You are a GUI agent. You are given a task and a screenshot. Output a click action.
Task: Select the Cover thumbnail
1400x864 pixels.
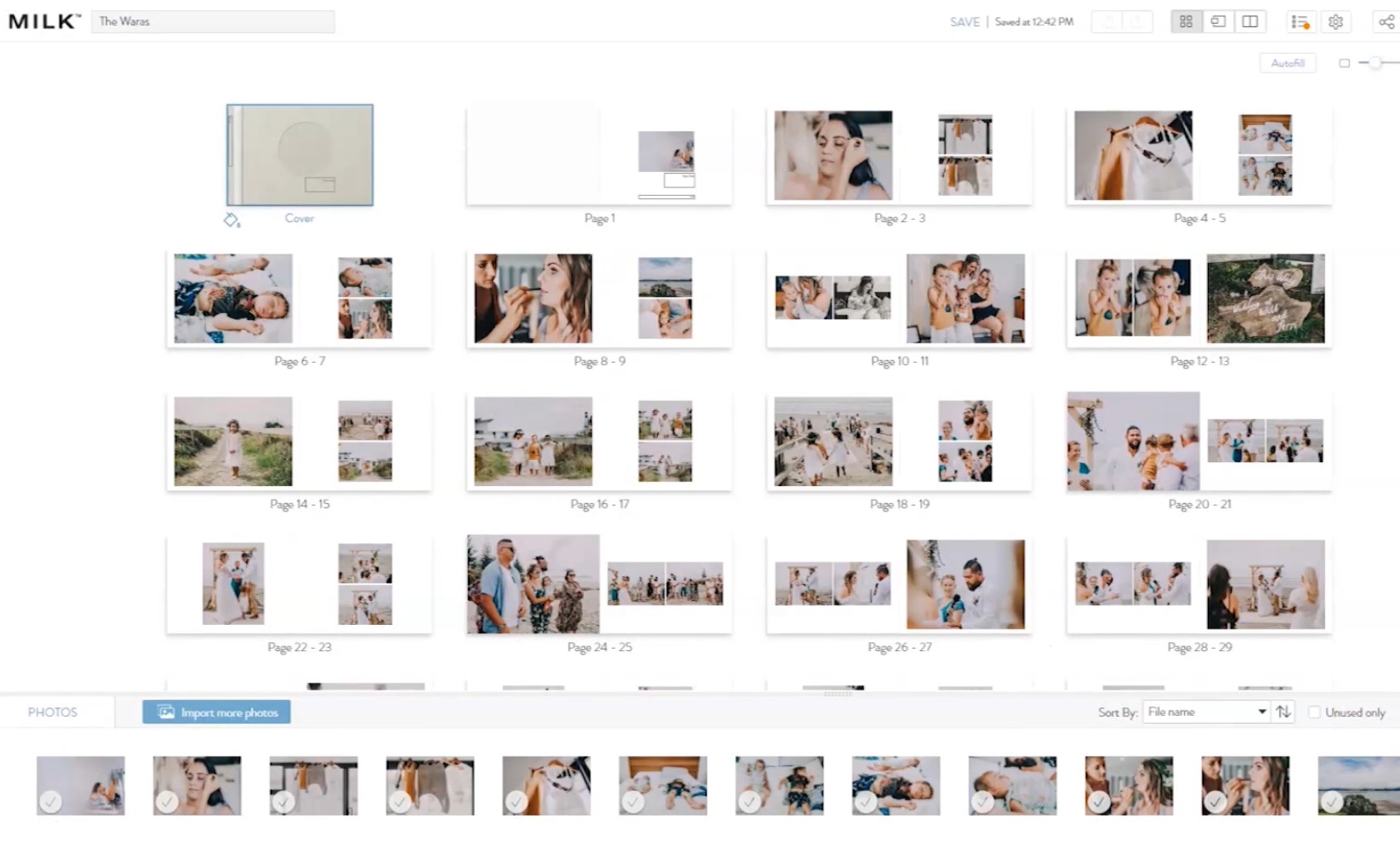click(x=300, y=155)
